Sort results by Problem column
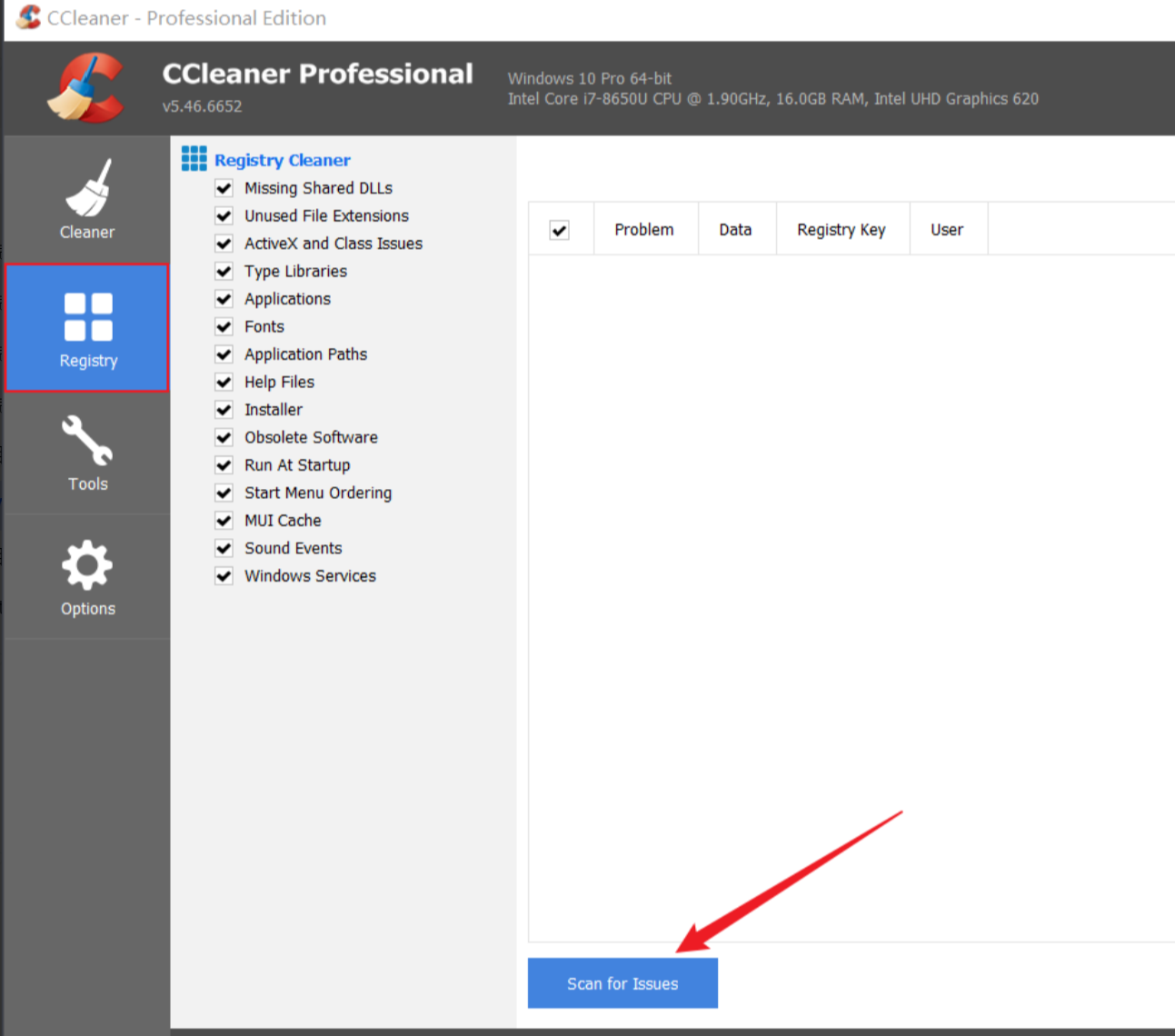 click(x=645, y=230)
